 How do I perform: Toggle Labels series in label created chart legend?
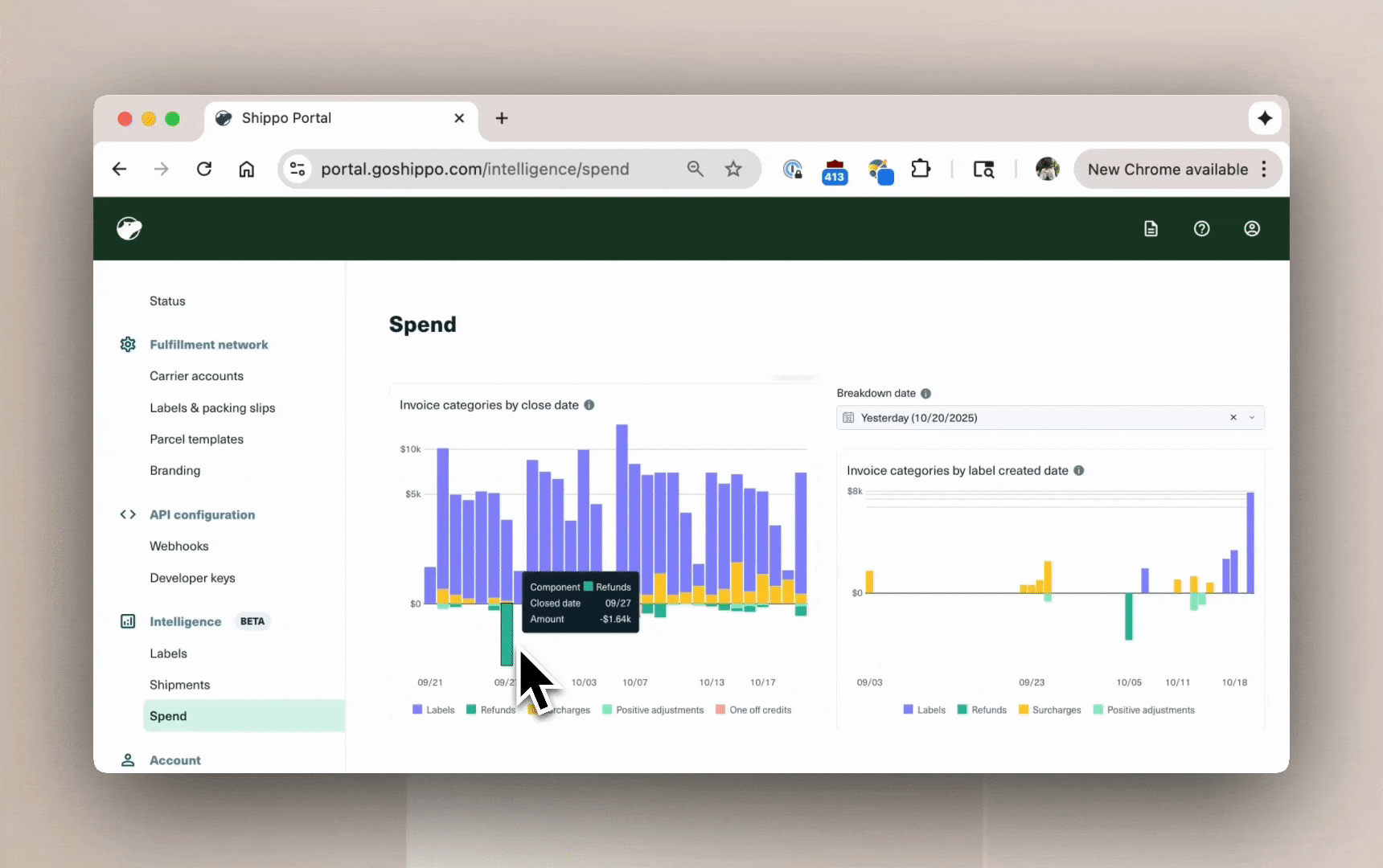925,710
